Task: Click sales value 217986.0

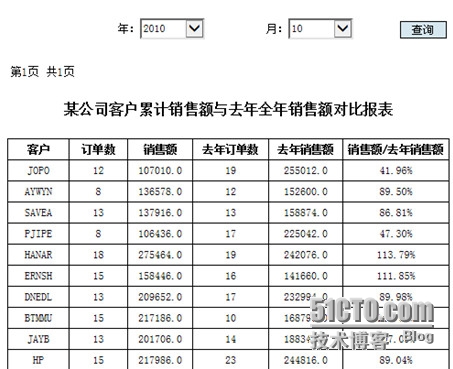Action: [x=160, y=360]
